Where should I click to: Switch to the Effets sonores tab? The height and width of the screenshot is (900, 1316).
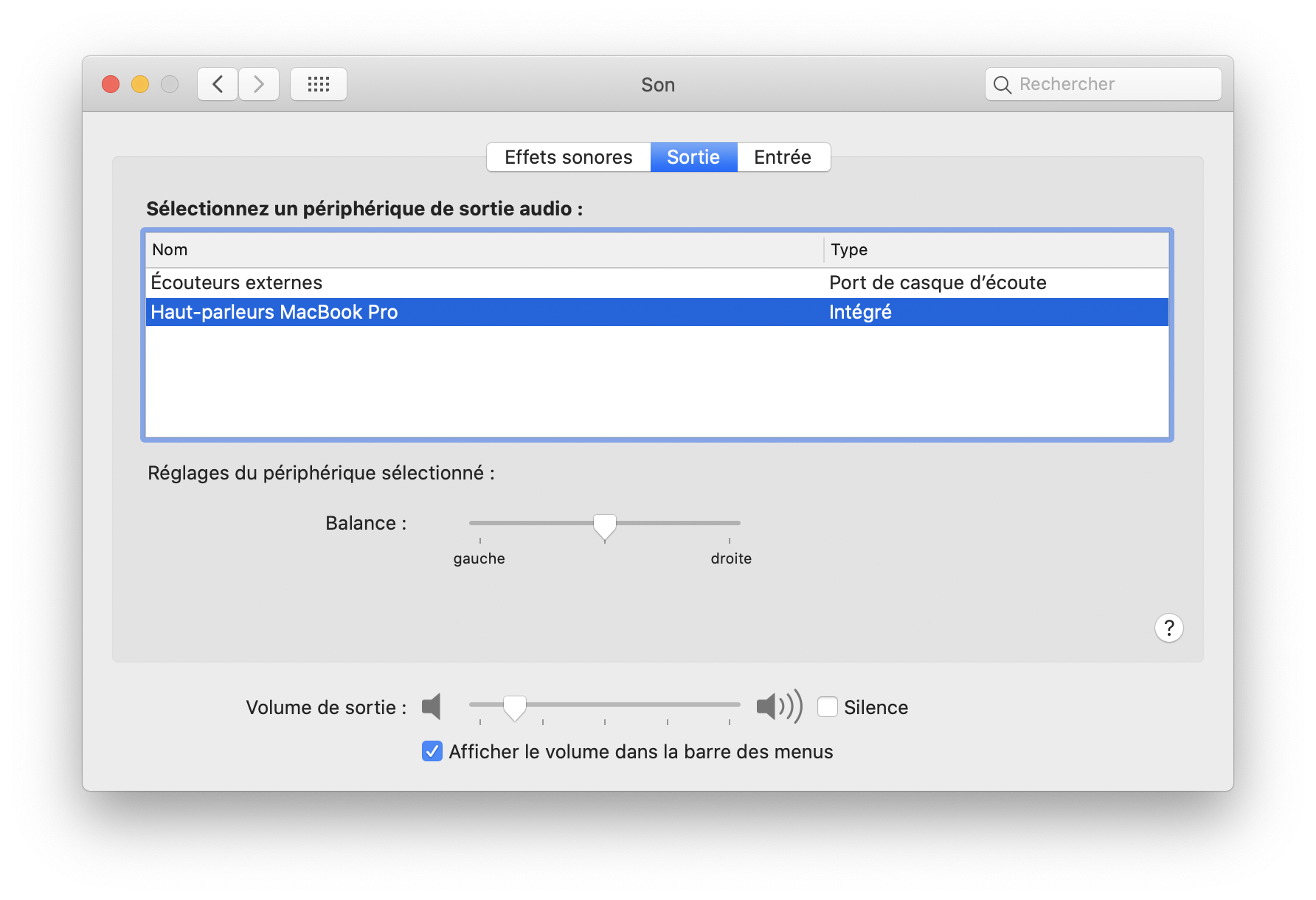569,157
